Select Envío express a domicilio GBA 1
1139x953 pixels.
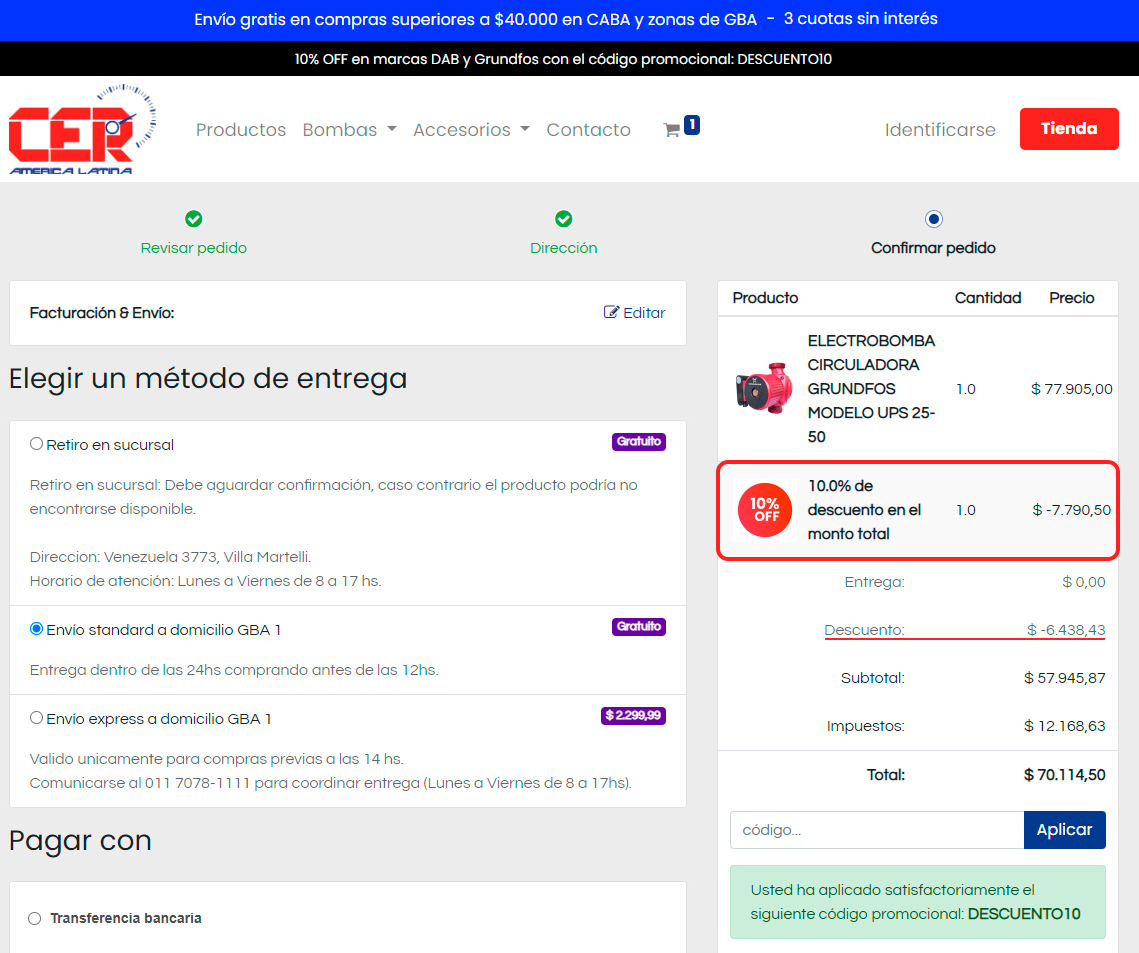[x=36, y=718]
